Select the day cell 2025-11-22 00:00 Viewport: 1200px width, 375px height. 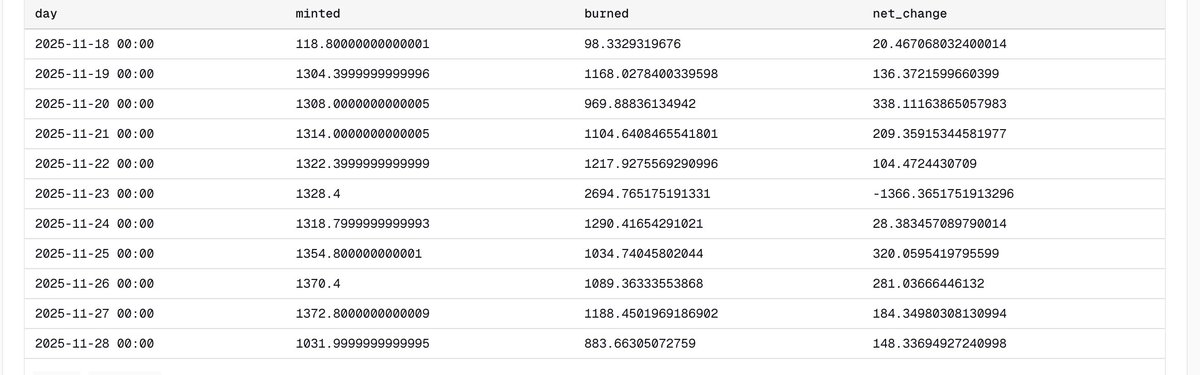[94, 164]
